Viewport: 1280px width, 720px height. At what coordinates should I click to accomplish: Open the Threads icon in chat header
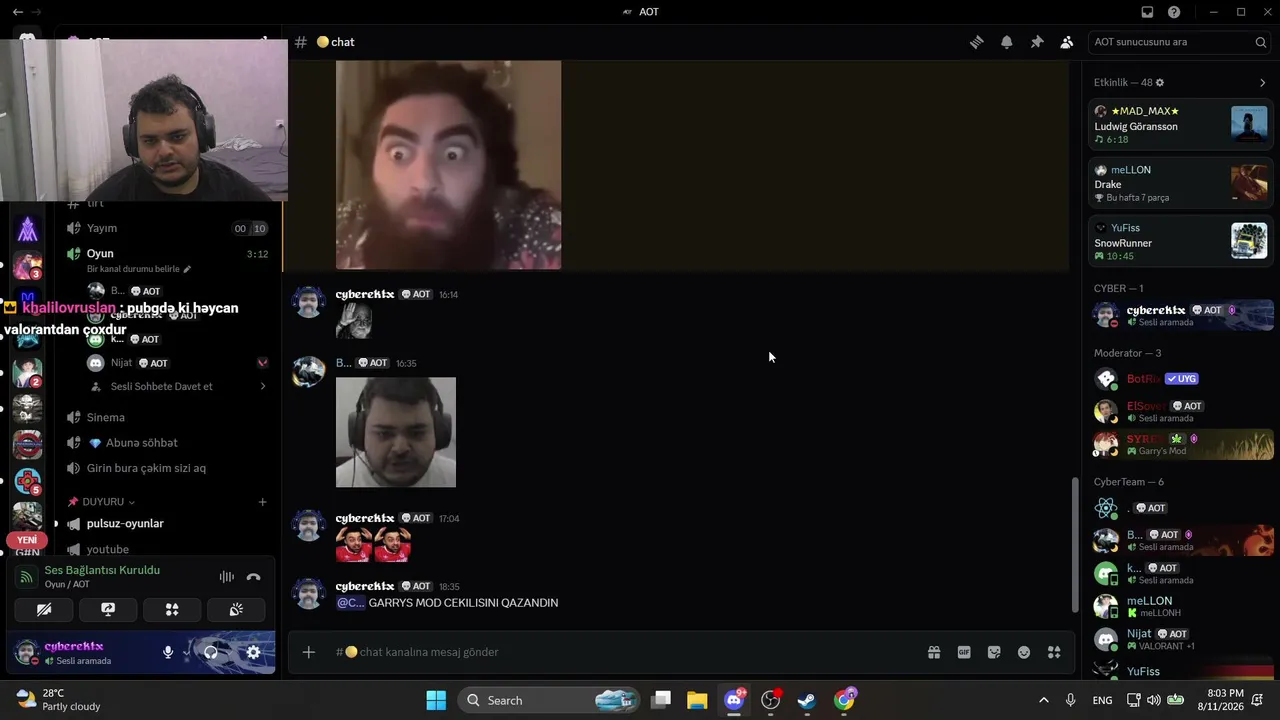976,42
